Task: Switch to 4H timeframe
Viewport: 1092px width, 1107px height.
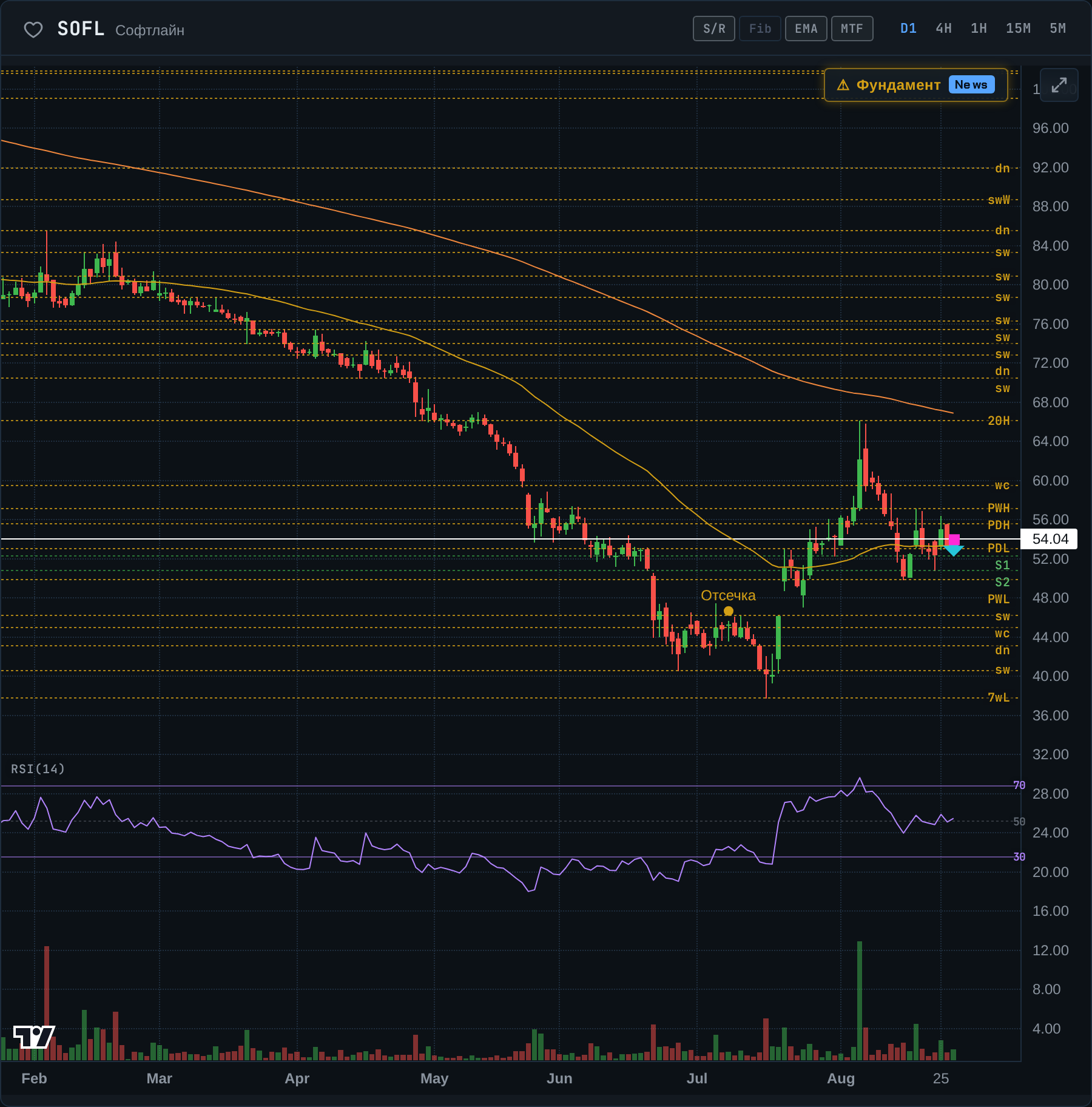Action: (x=943, y=29)
